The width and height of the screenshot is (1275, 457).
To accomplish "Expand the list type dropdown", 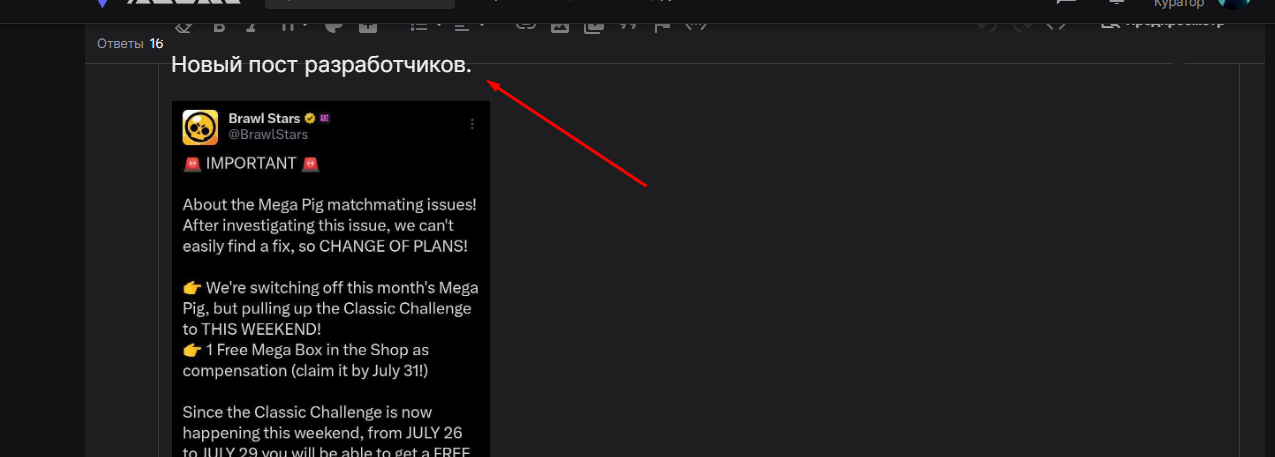I will [x=424, y=25].
